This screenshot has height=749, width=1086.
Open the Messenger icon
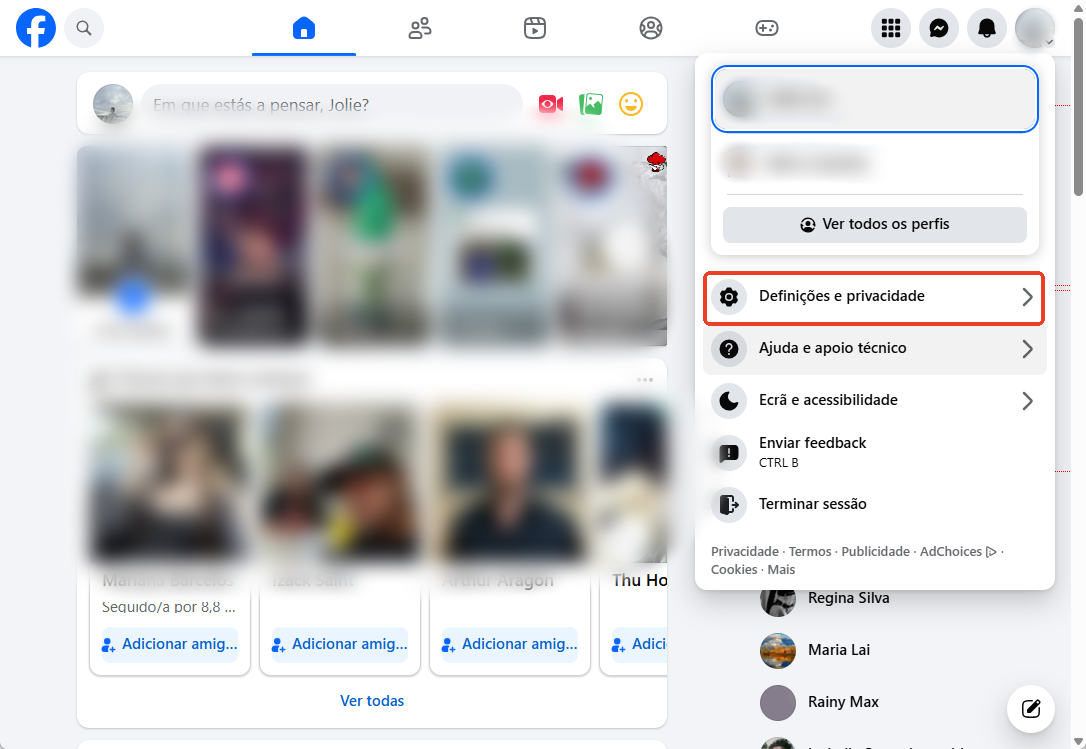pos(938,28)
